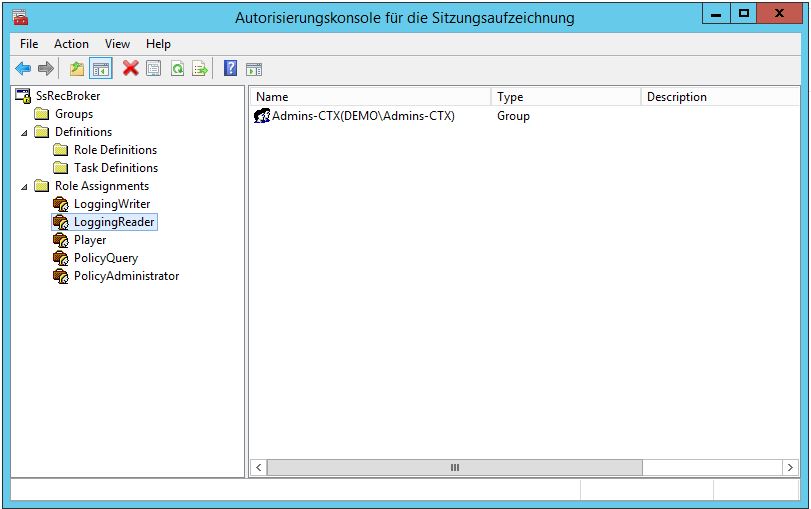Image resolution: width=811 pixels, height=509 pixels.
Task: Click the app icon in title bar
Action: [20, 18]
